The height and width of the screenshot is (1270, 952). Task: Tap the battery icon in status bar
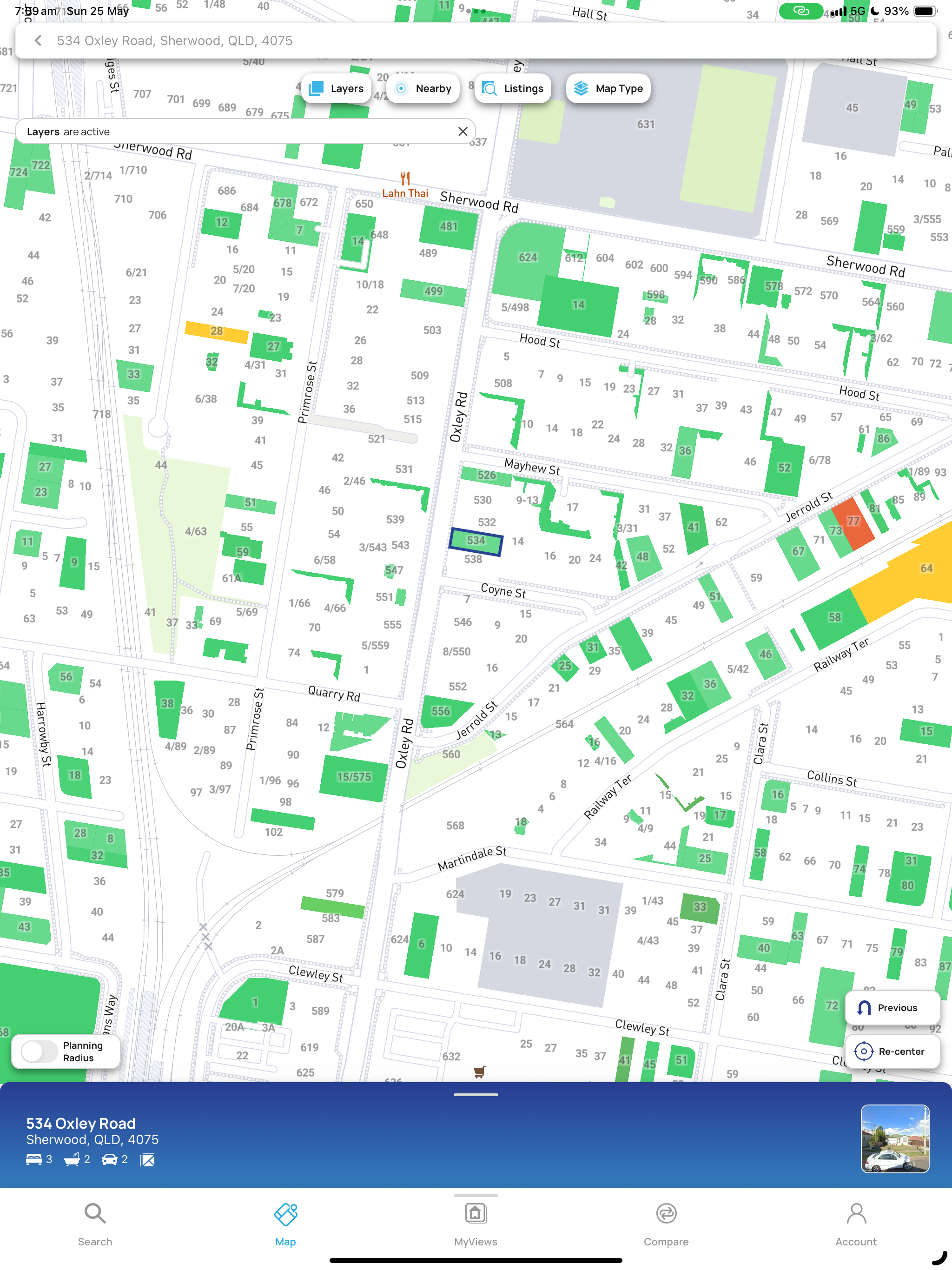925,11
